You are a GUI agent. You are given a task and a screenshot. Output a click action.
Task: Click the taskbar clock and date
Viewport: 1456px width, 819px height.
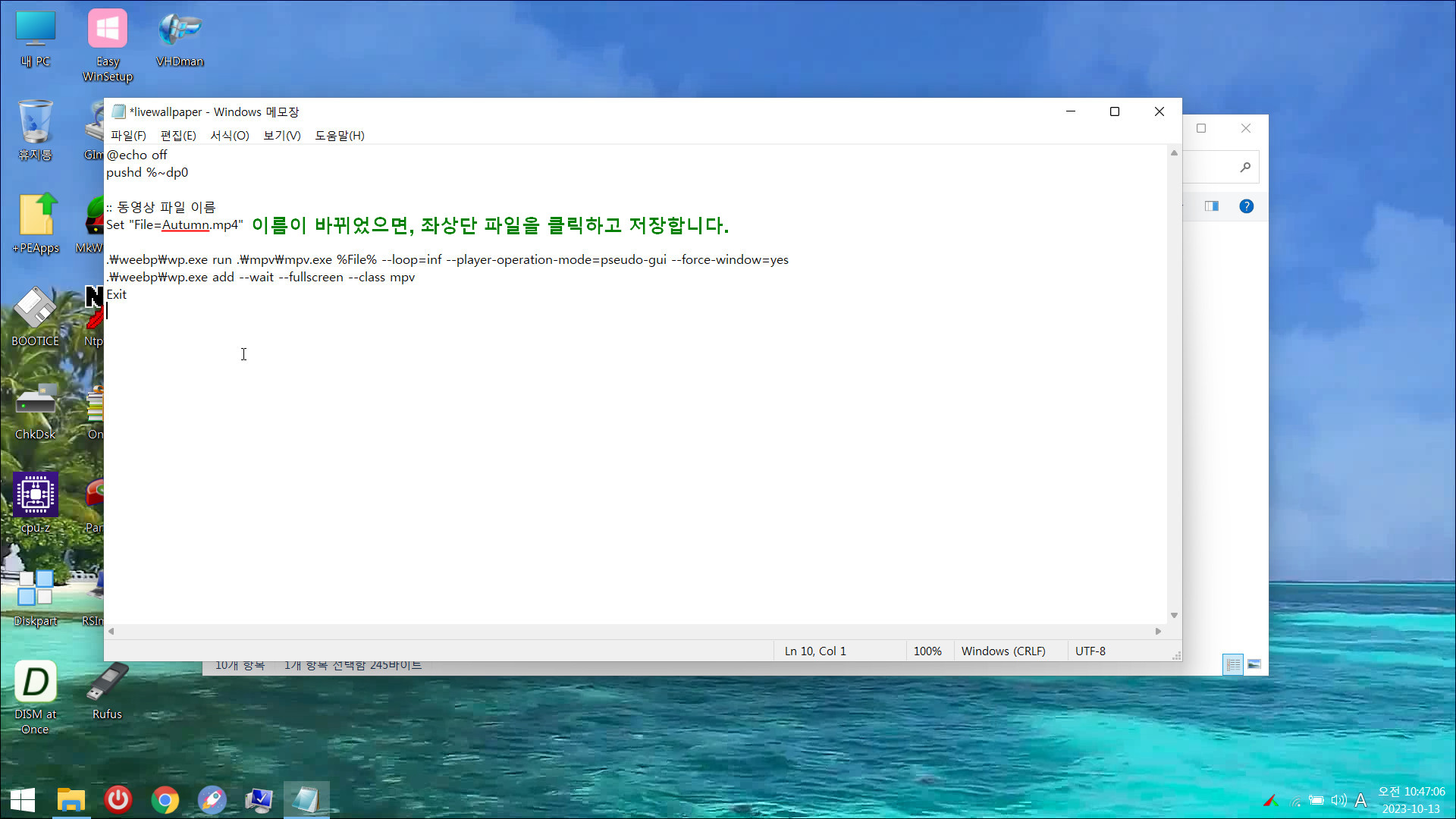[1411, 800]
